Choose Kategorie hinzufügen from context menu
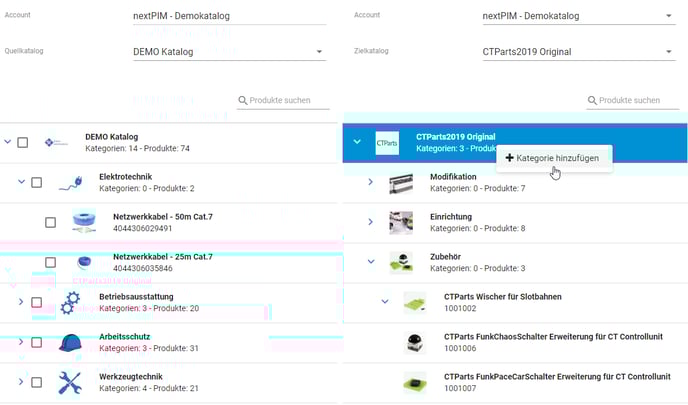 (554, 158)
